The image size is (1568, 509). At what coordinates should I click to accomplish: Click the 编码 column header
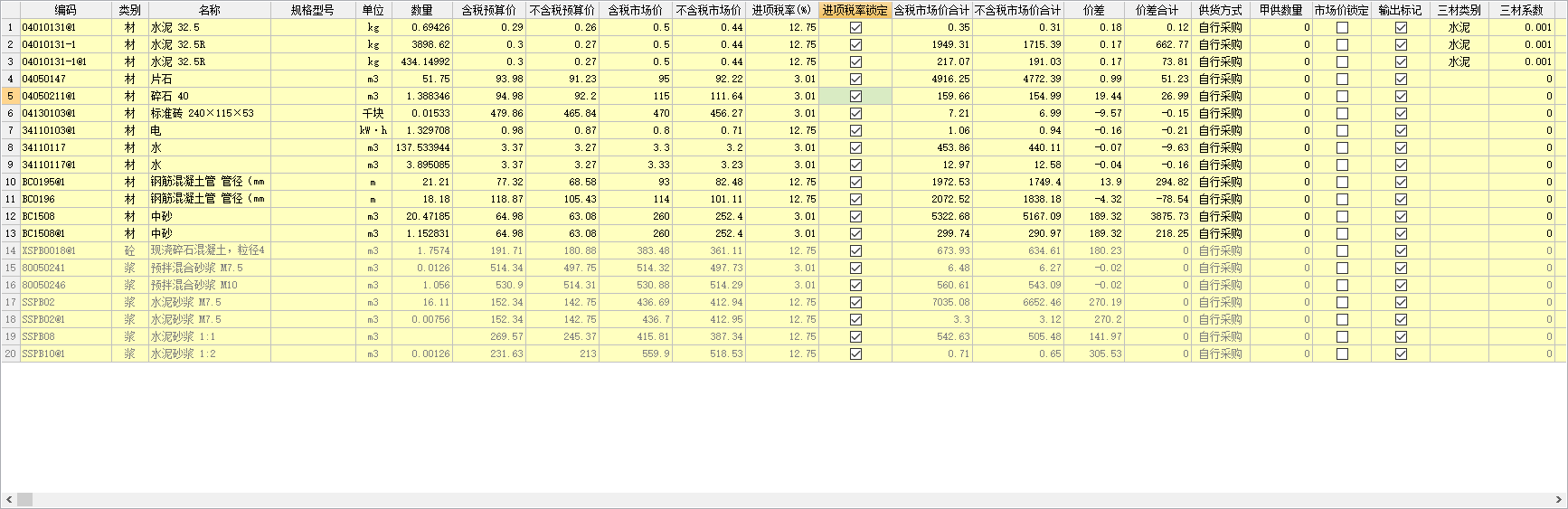[65, 10]
